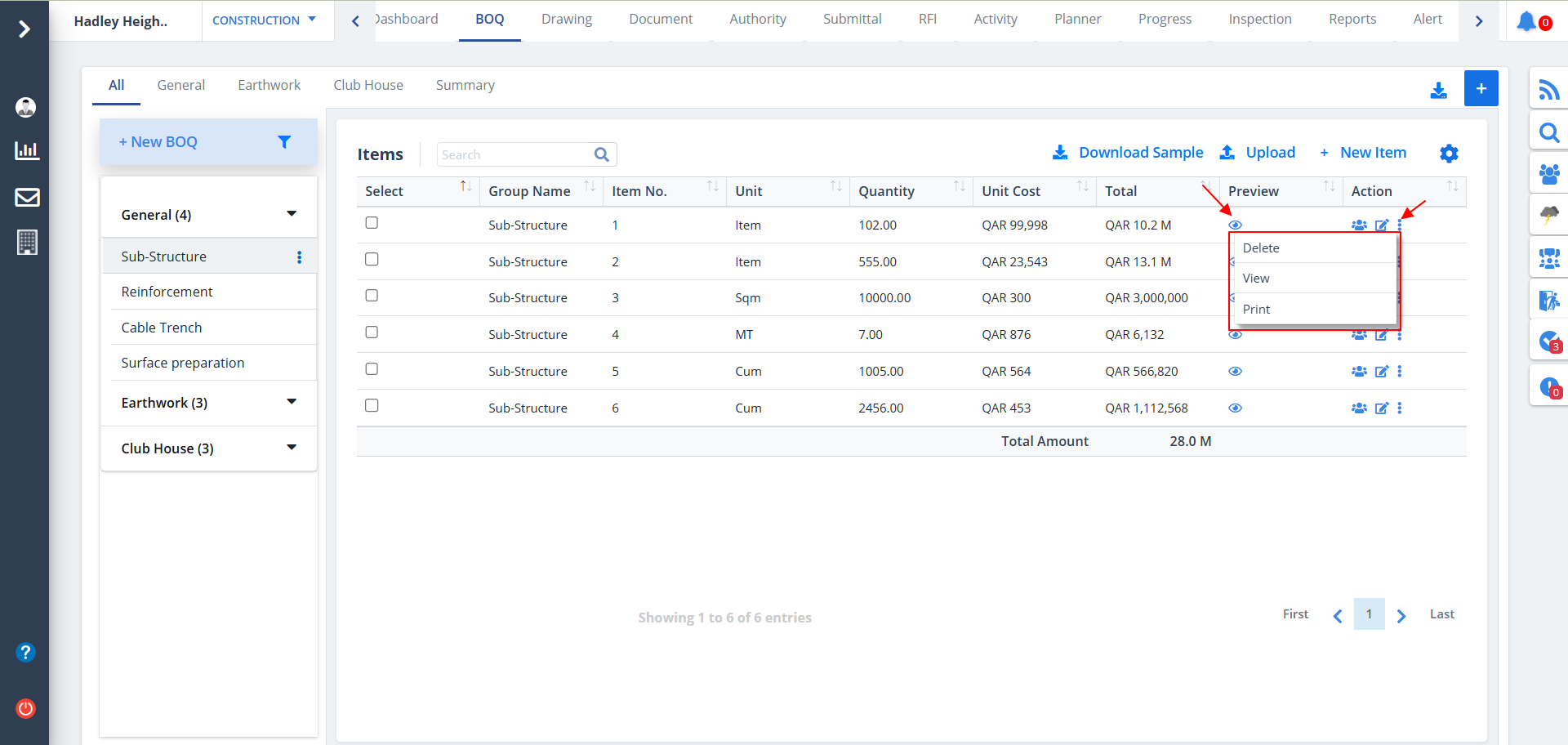
Task: Open the help question mark icon
Action: 26,652
